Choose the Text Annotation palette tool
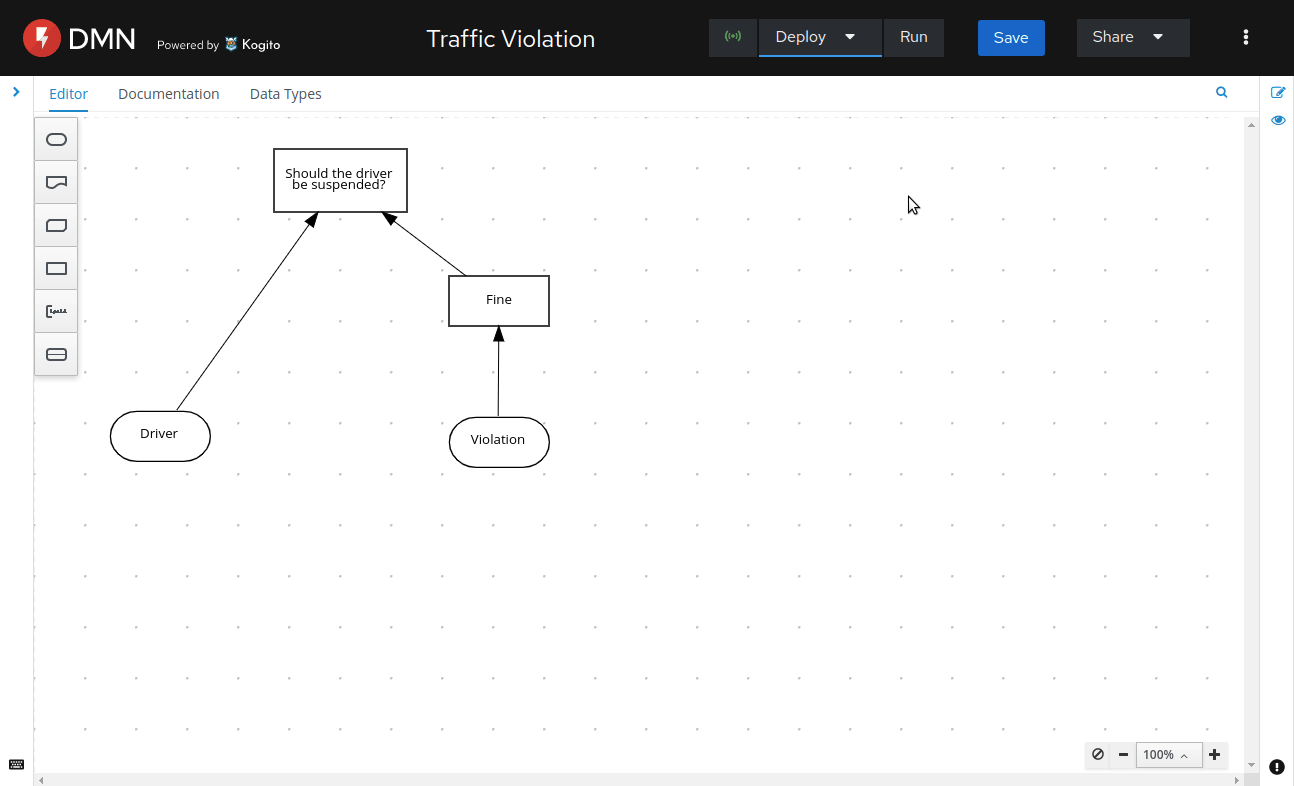This screenshot has height=786, width=1294. click(x=56, y=311)
